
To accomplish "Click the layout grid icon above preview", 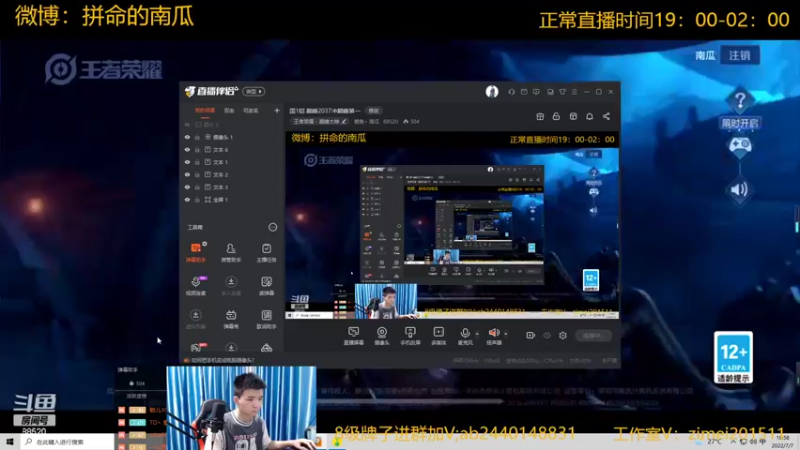I will point(573,116).
